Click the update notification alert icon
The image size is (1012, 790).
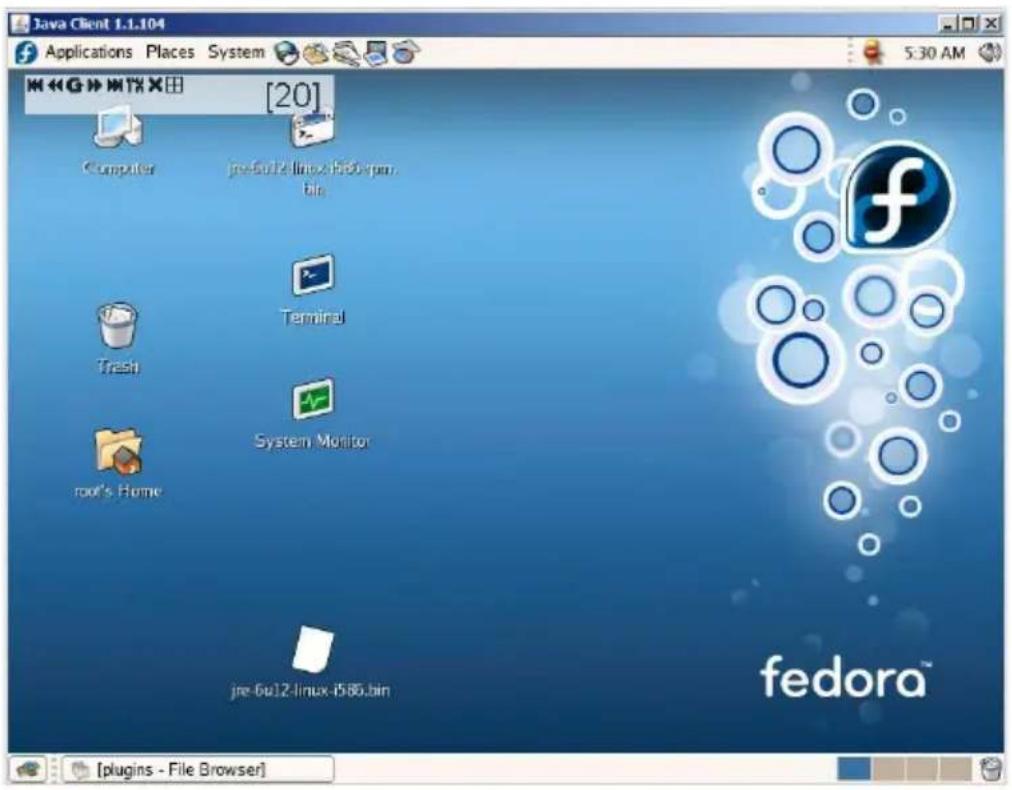point(873,52)
